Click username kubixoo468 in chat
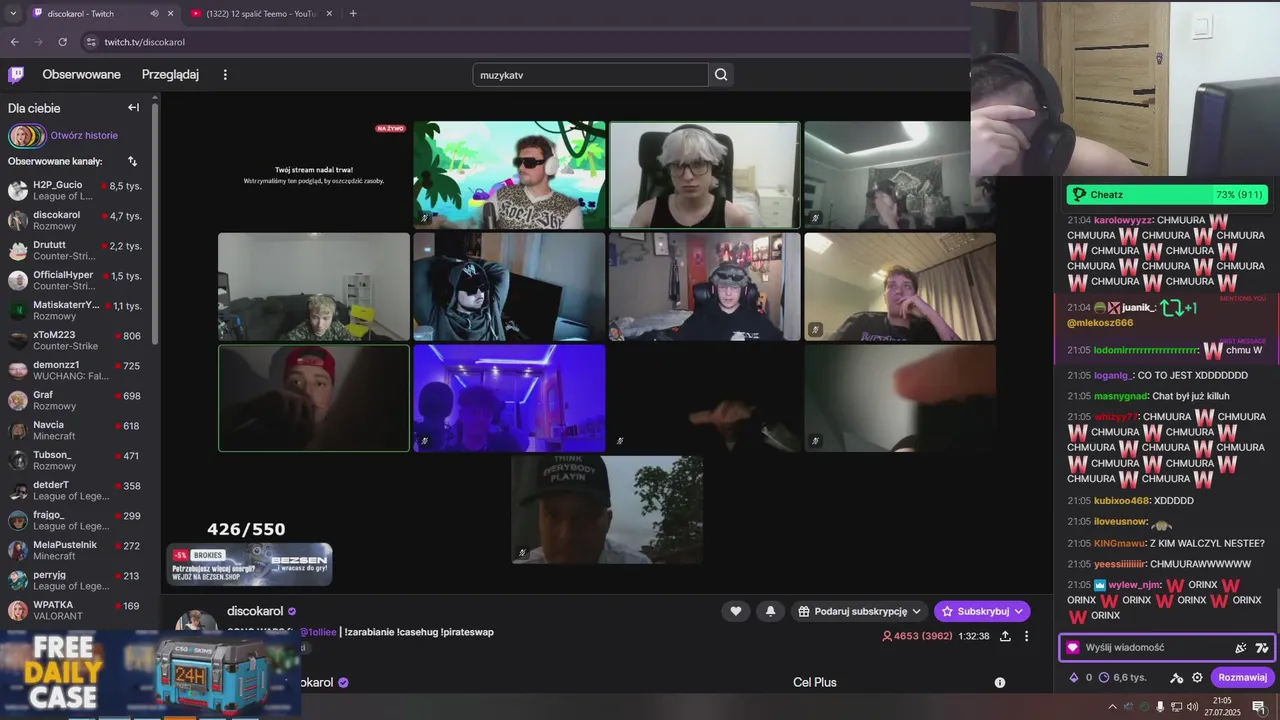Screen dimensions: 1280x720 [x=1122, y=500]
